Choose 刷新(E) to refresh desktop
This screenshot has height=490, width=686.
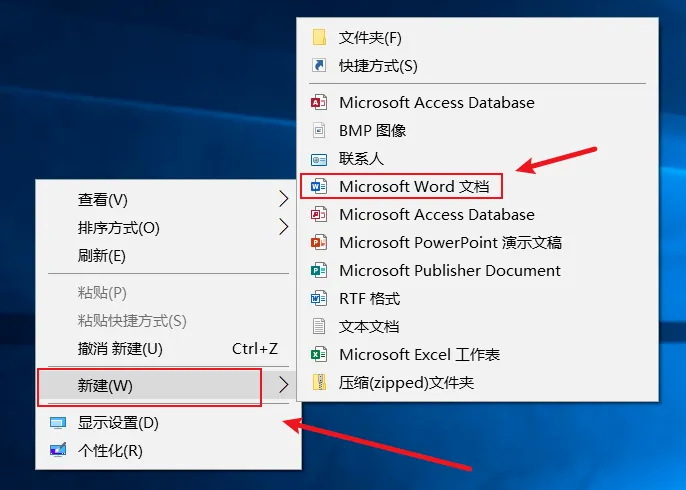tap(168, 256)
